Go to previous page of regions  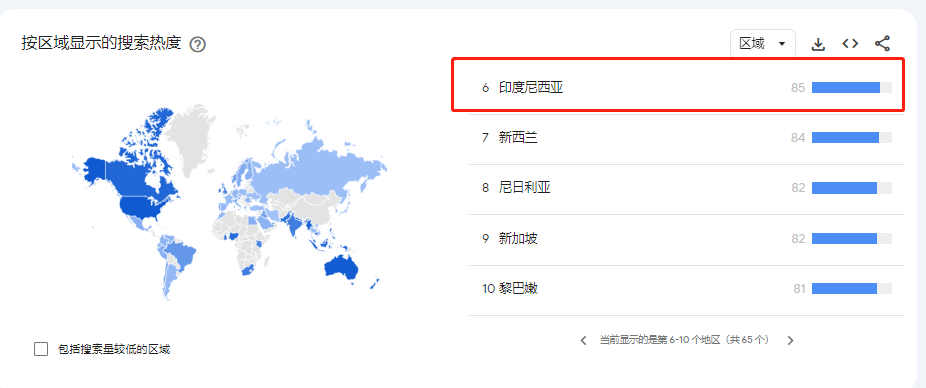pyautogui.click(x=583, y=340)
